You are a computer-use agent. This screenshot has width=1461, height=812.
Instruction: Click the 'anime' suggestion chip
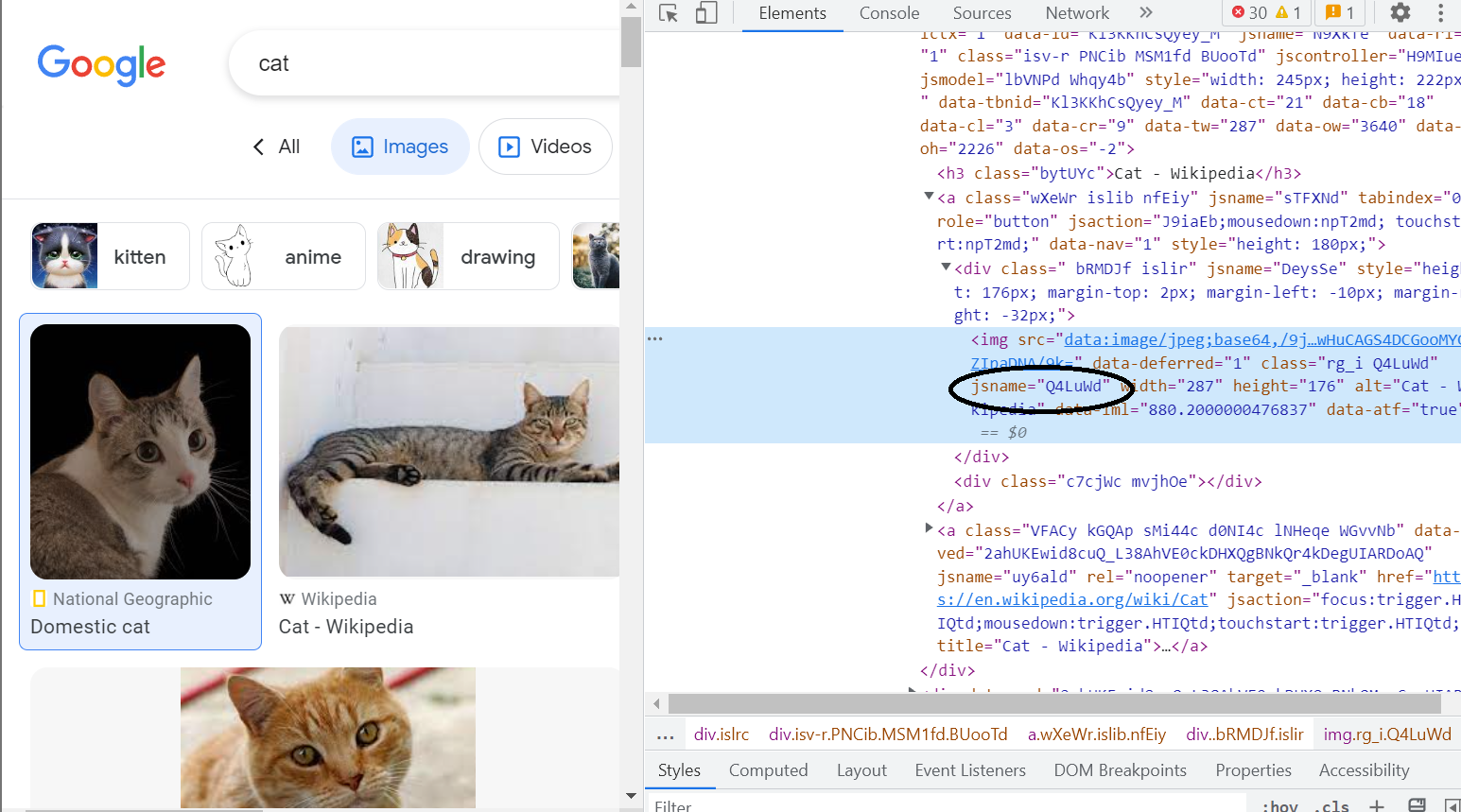(x=284, y=256)
